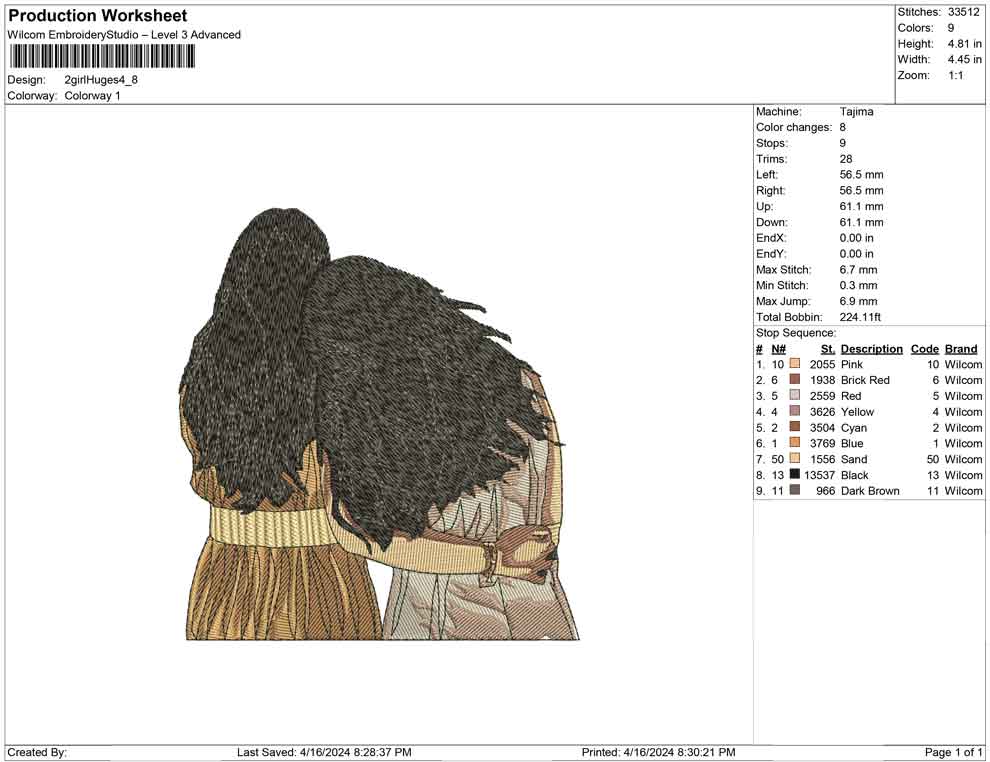The width and height of the screenshot is (990, 762).
Task: Choose the Sand thread color swatch
Action: 795,459
